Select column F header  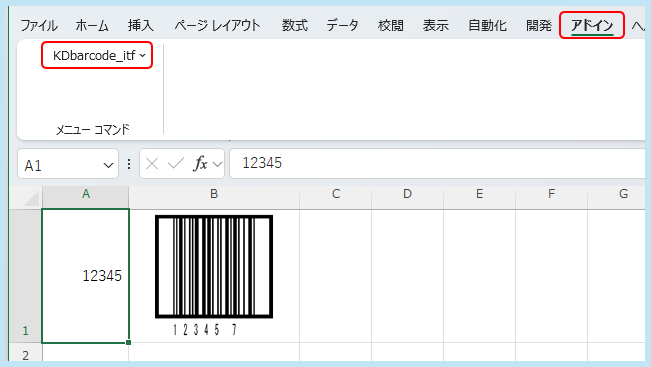(551, 194)
